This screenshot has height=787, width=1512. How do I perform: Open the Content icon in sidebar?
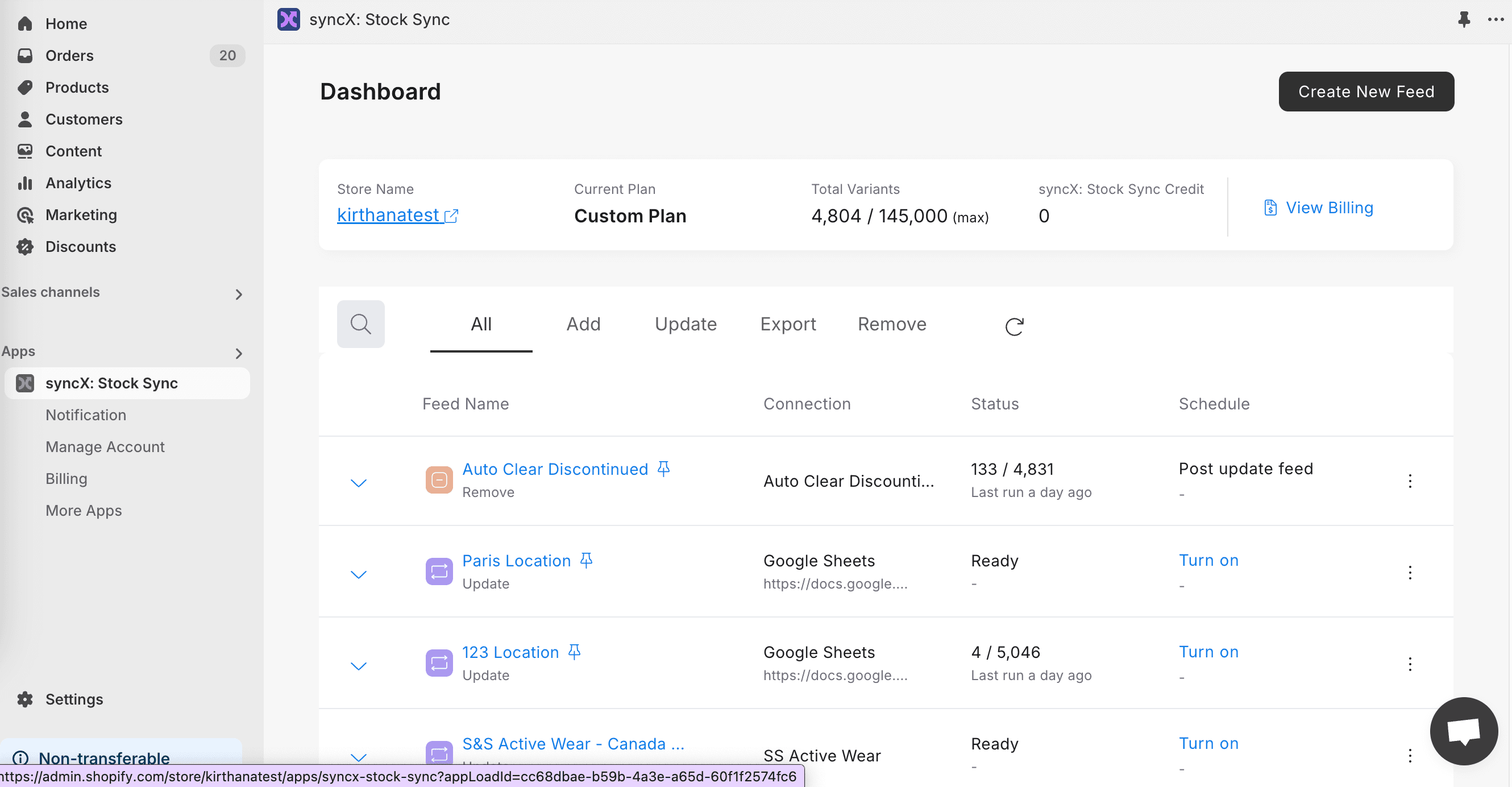click(24, 151)
